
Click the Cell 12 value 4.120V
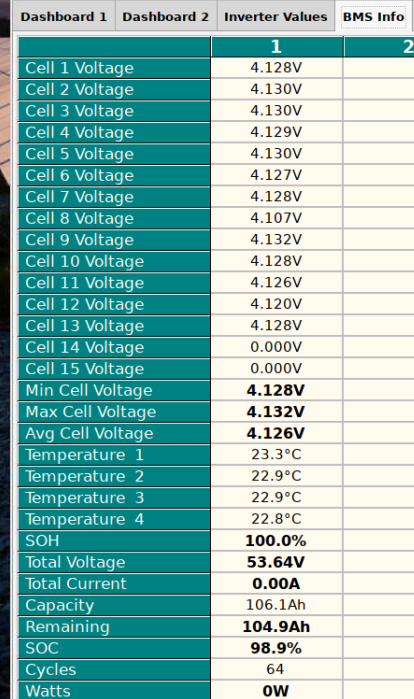276,304
